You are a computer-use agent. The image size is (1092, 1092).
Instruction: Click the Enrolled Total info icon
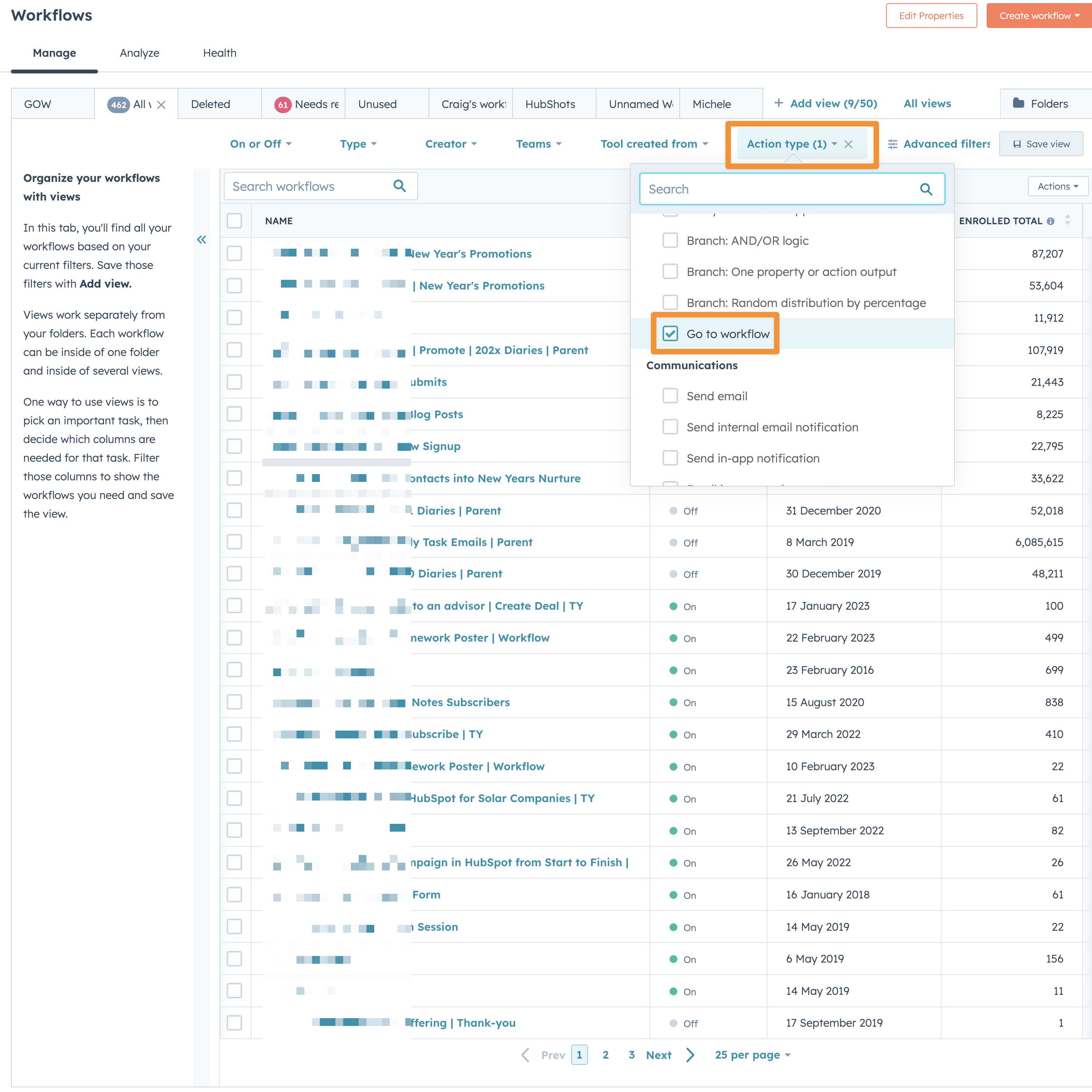tap(1050, 221)
